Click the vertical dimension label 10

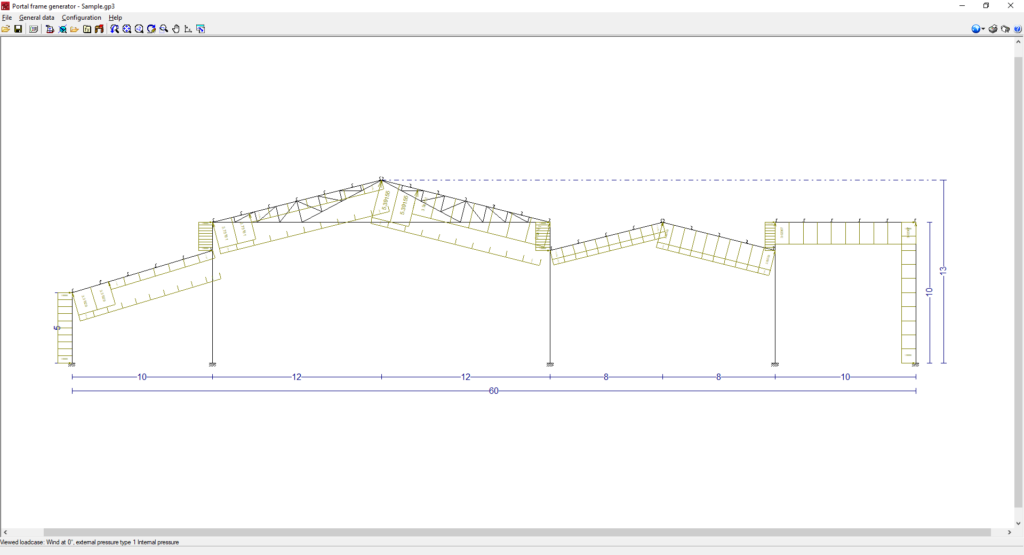tap(929, 291)
